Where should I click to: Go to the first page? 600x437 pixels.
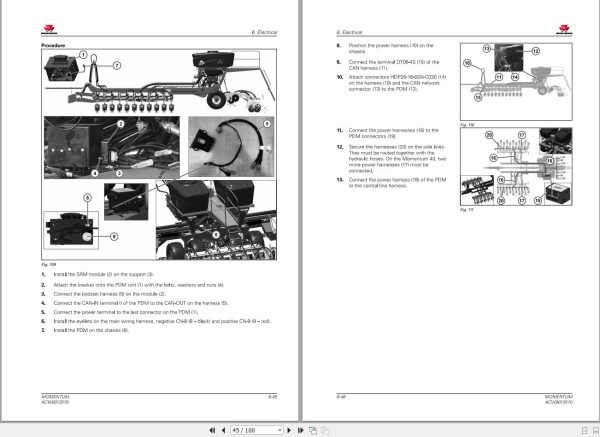pyautogui.click(x=212, y=430)
